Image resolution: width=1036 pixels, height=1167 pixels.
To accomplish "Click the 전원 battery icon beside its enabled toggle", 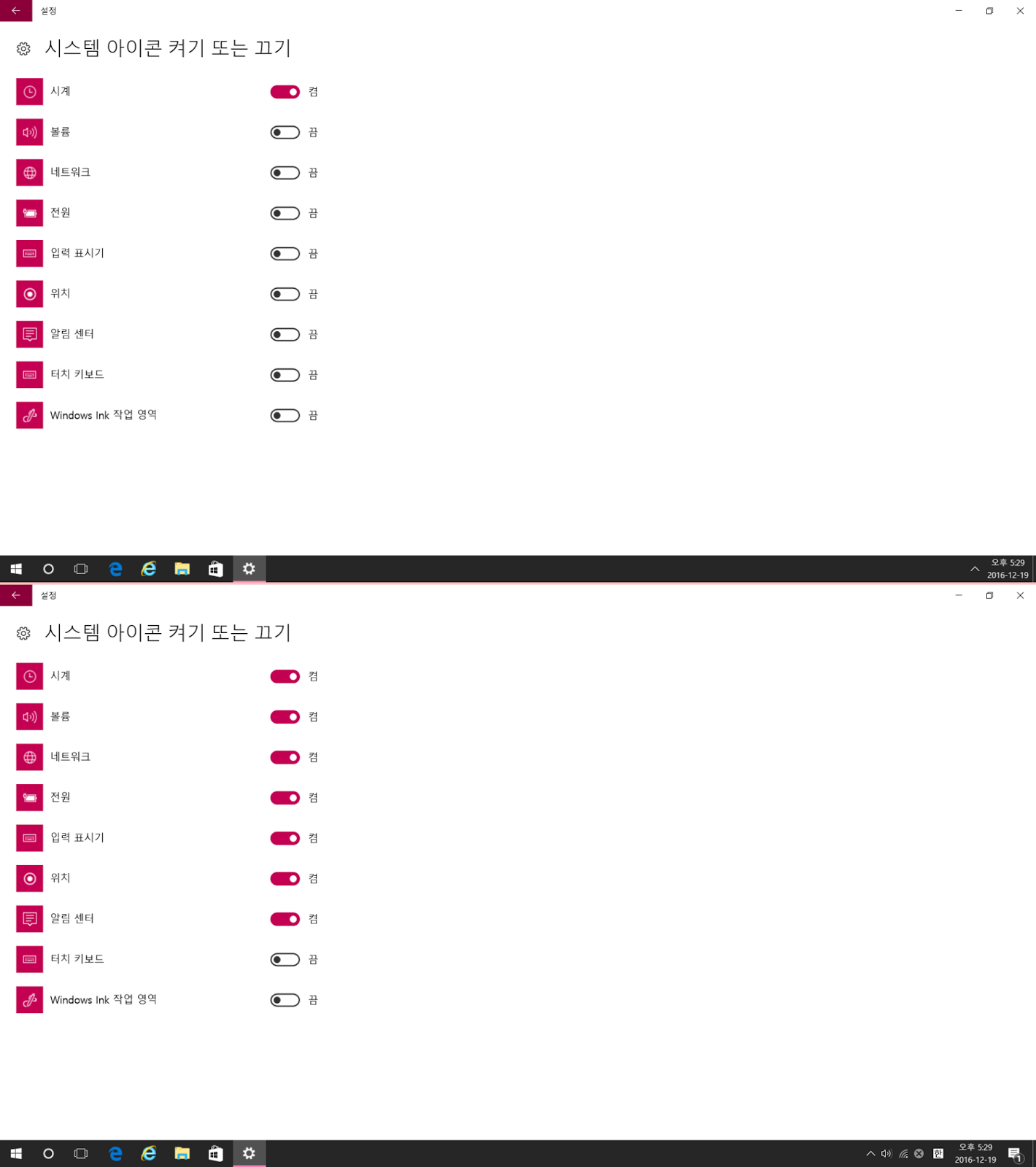I will click(x=30, y=798).
